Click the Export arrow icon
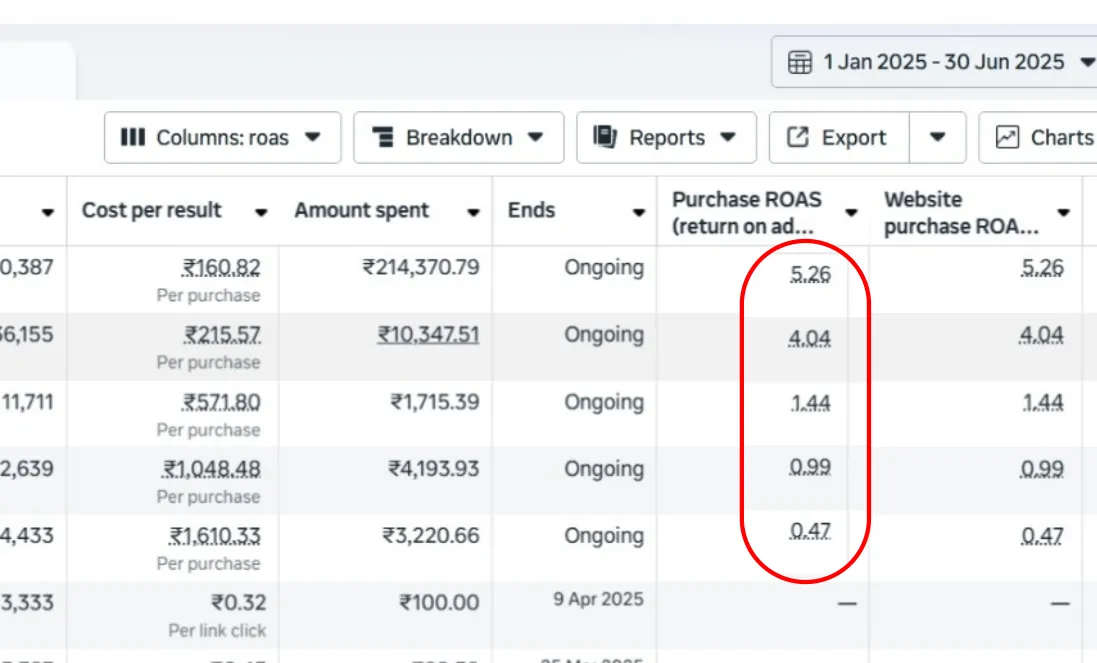Image resolution: width=1097 pixels, height=663 pixels. tap(798, 137)
